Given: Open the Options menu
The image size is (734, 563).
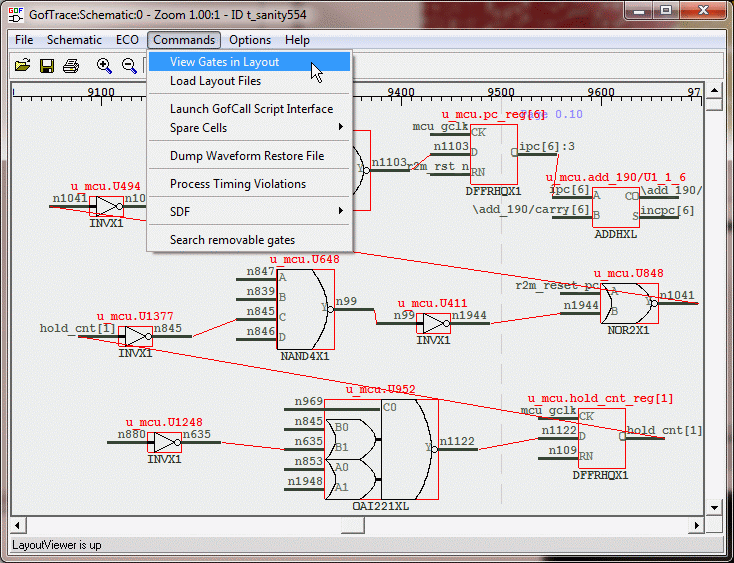Looking at the screenshot, I should pos(249,40).
